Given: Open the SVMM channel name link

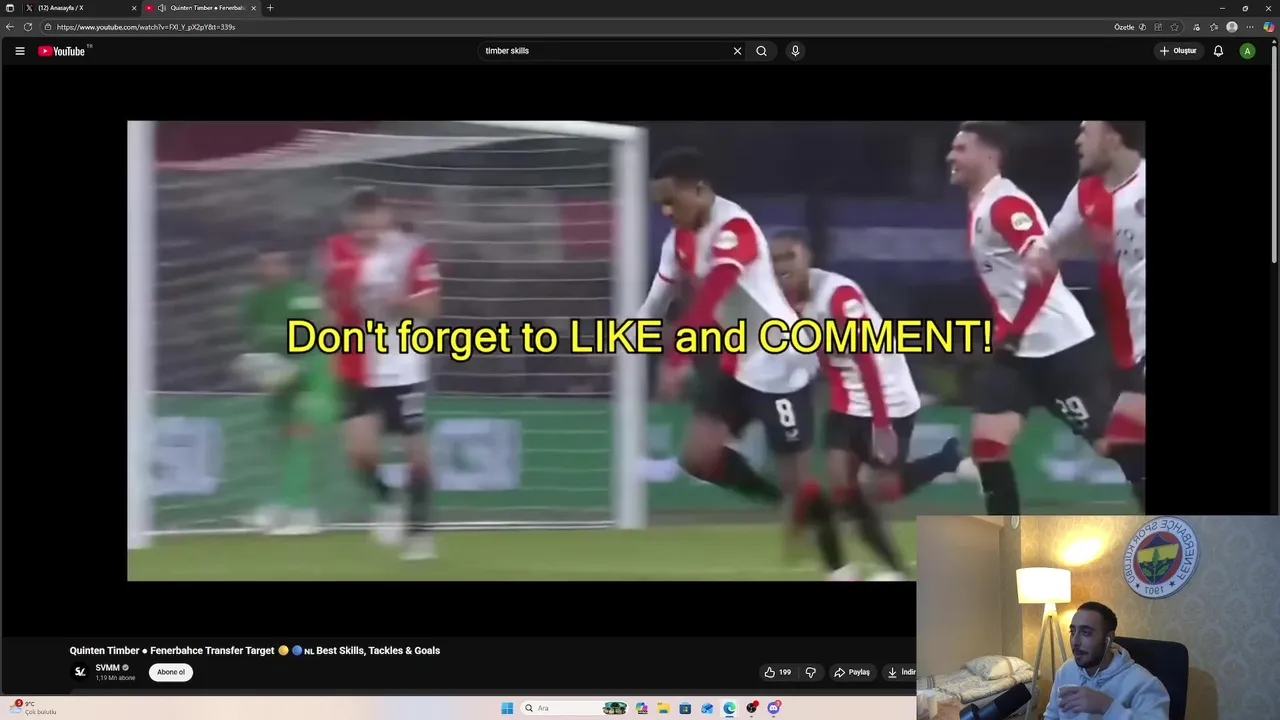Looking at the screenshot, I should pos(107,668).
